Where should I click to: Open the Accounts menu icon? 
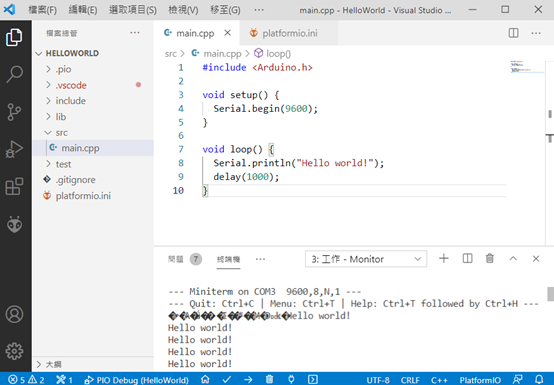(x=14, y=314)
